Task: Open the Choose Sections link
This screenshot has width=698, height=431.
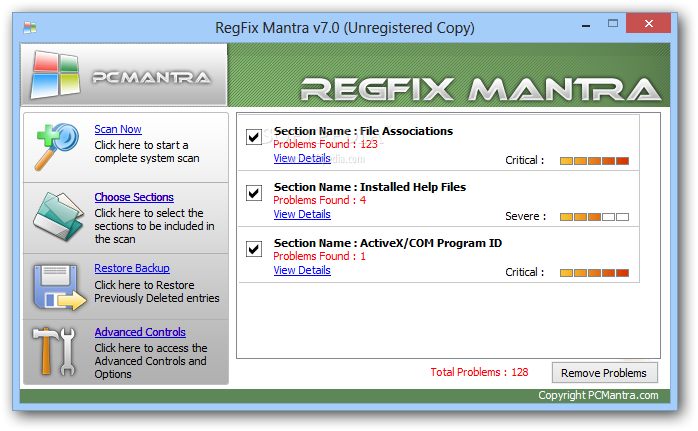Action: point(134,197)
